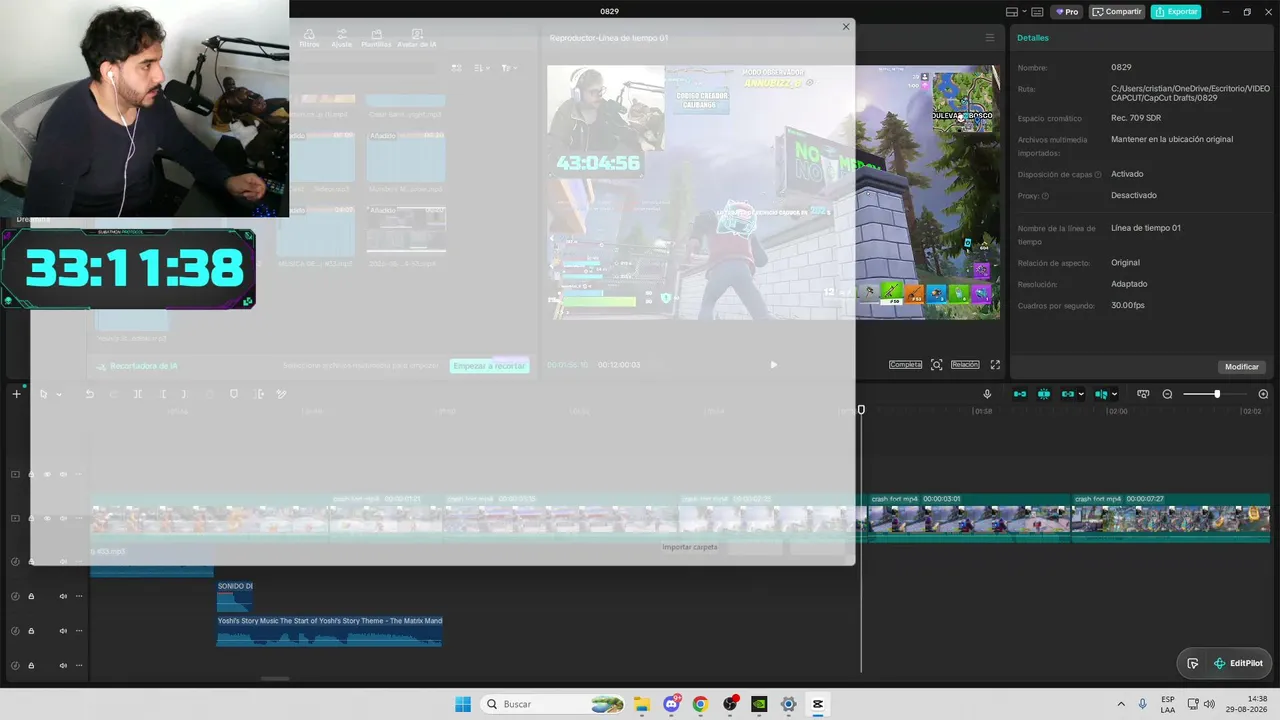The height and width of the screenshot is (720, 1280).
Task: Click the NVIDIA app icon in taskbar
Action: click(759, 704)
